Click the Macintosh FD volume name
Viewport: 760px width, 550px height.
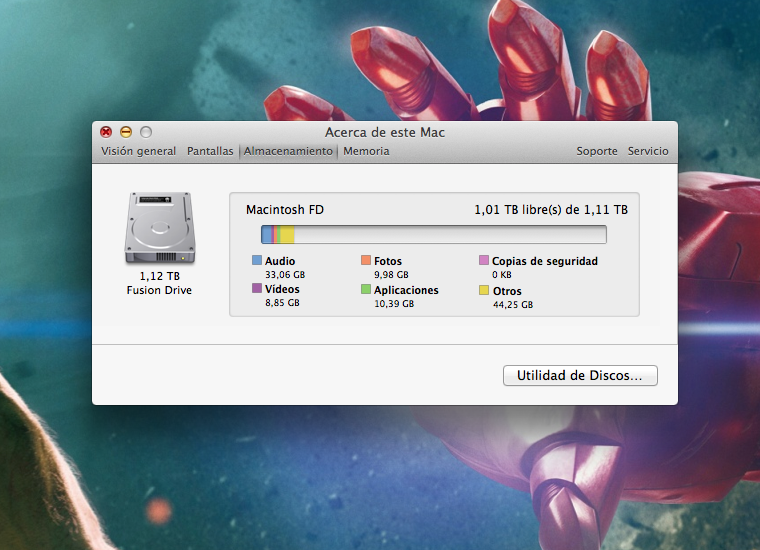point(285,210)
